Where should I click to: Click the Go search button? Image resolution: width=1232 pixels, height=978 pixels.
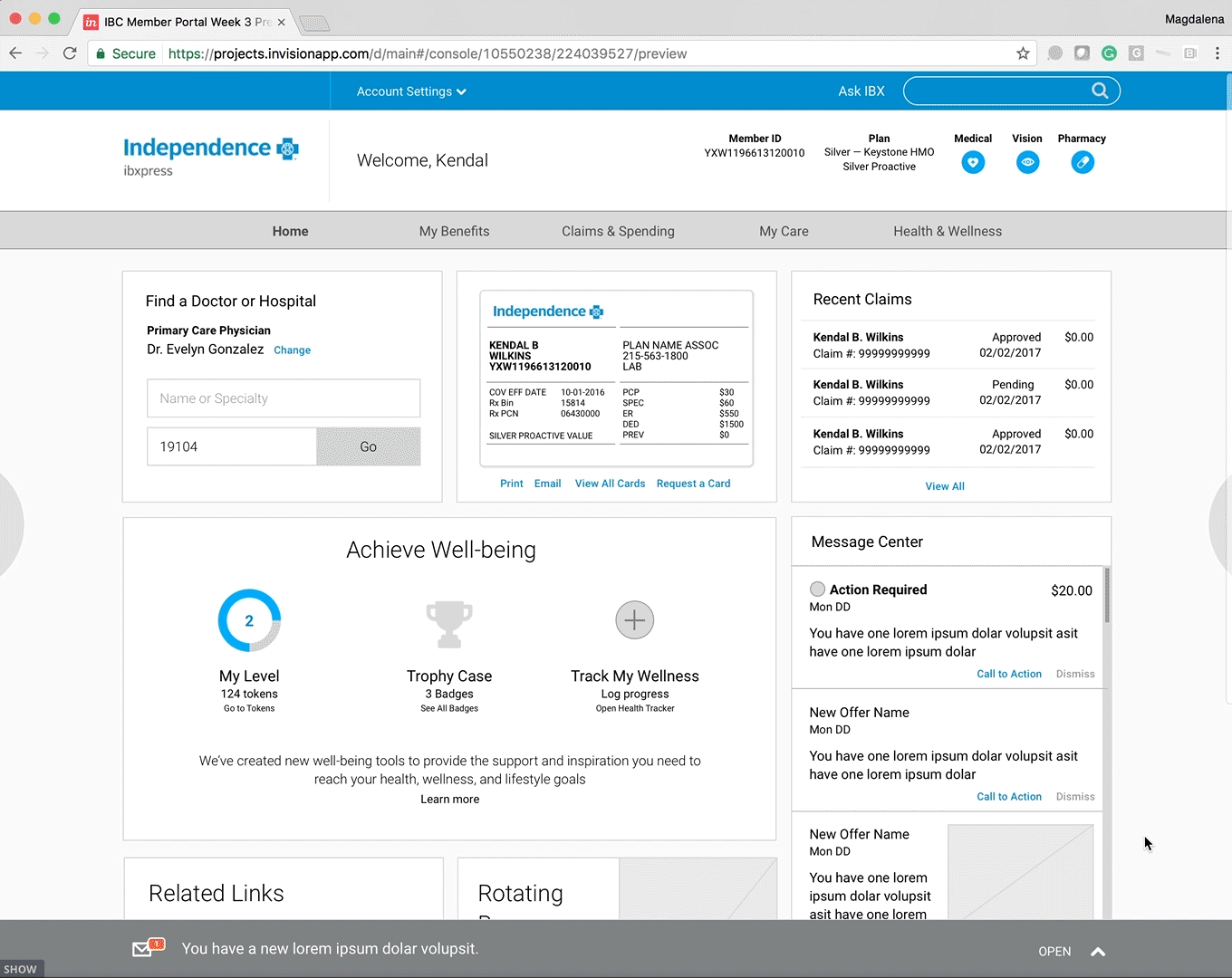tap(368, 446)
